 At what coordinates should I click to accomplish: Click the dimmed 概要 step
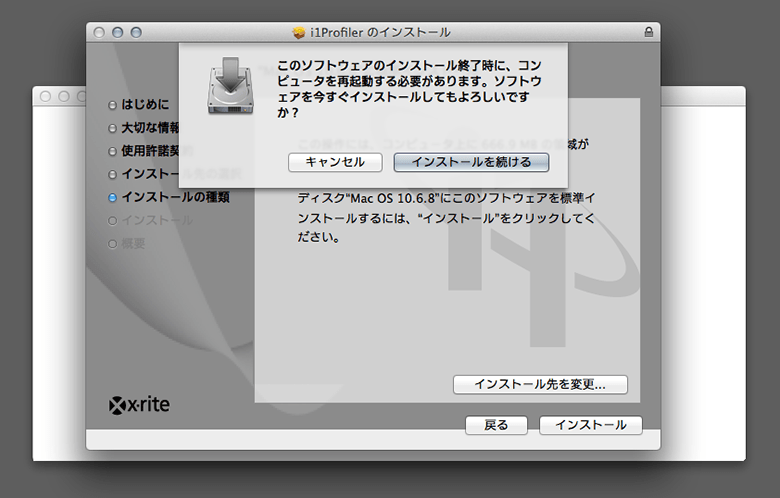point(133,244)
